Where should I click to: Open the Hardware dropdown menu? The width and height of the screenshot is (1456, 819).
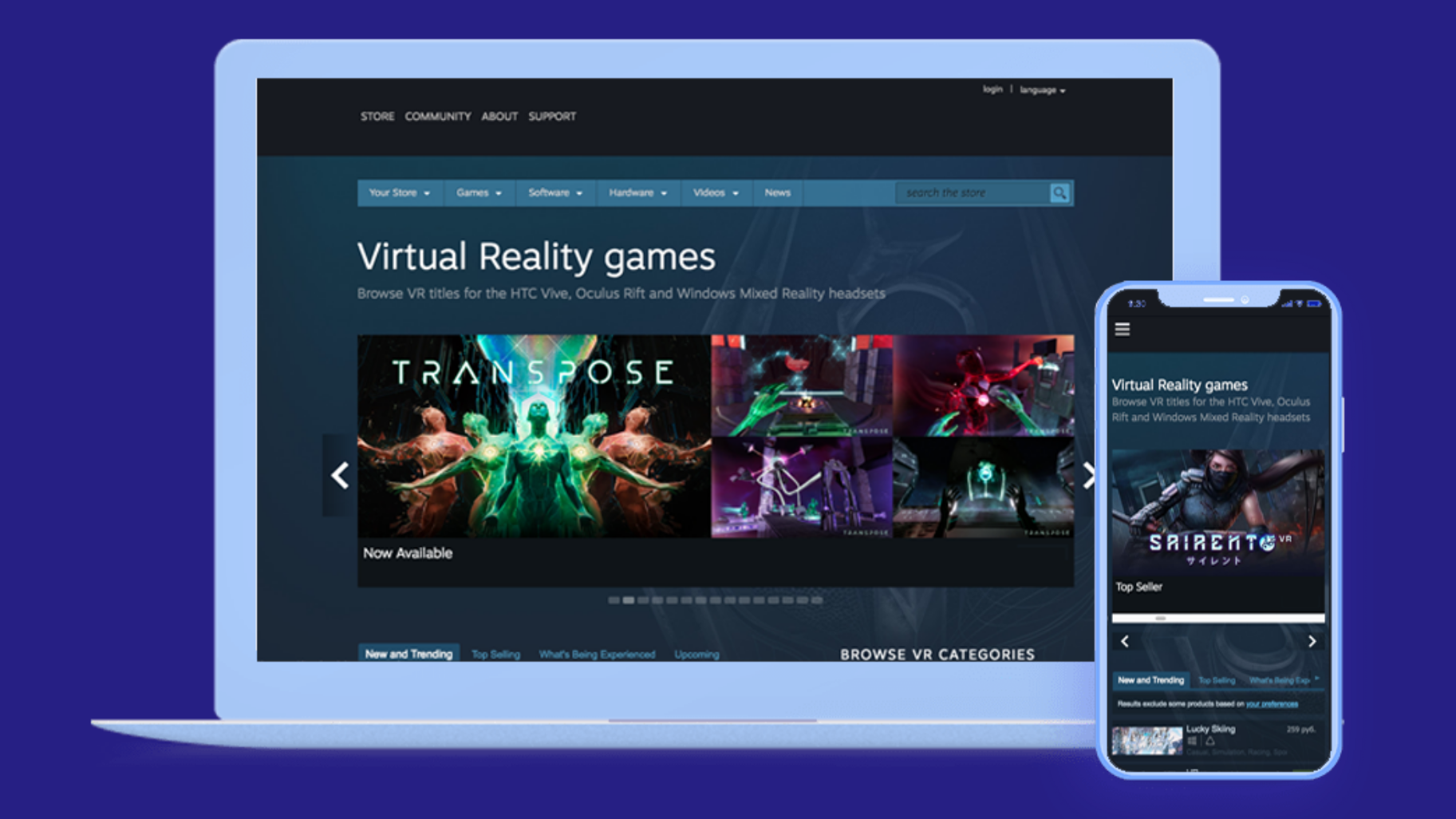click(637, 193)
